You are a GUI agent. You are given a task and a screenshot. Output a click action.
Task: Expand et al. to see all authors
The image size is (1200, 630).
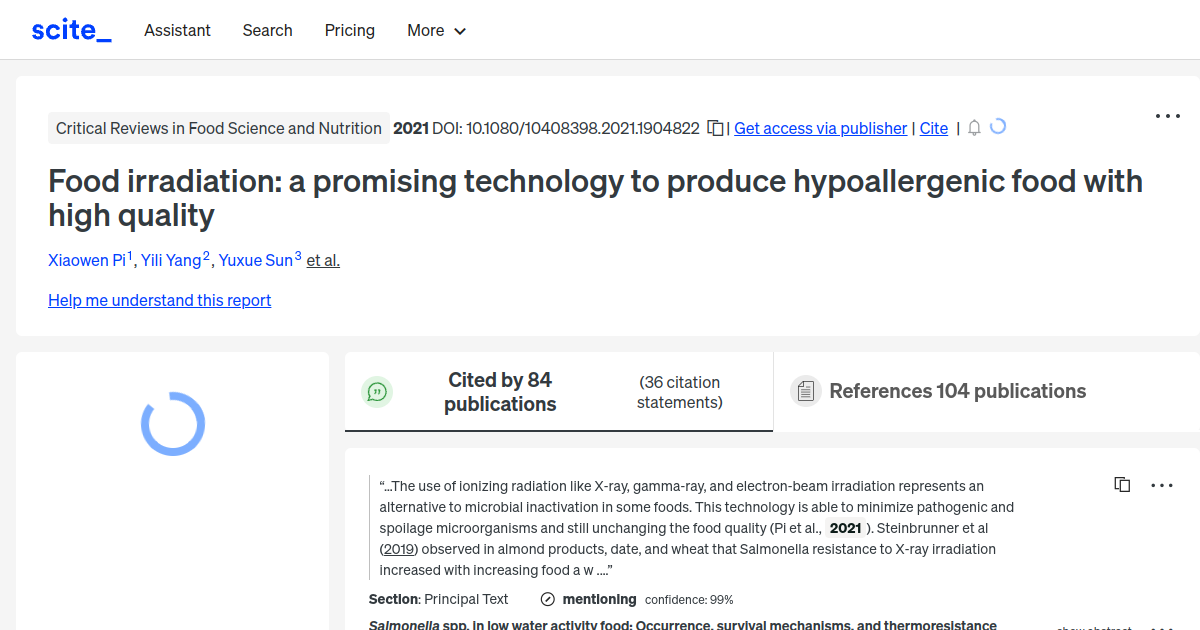322,260
